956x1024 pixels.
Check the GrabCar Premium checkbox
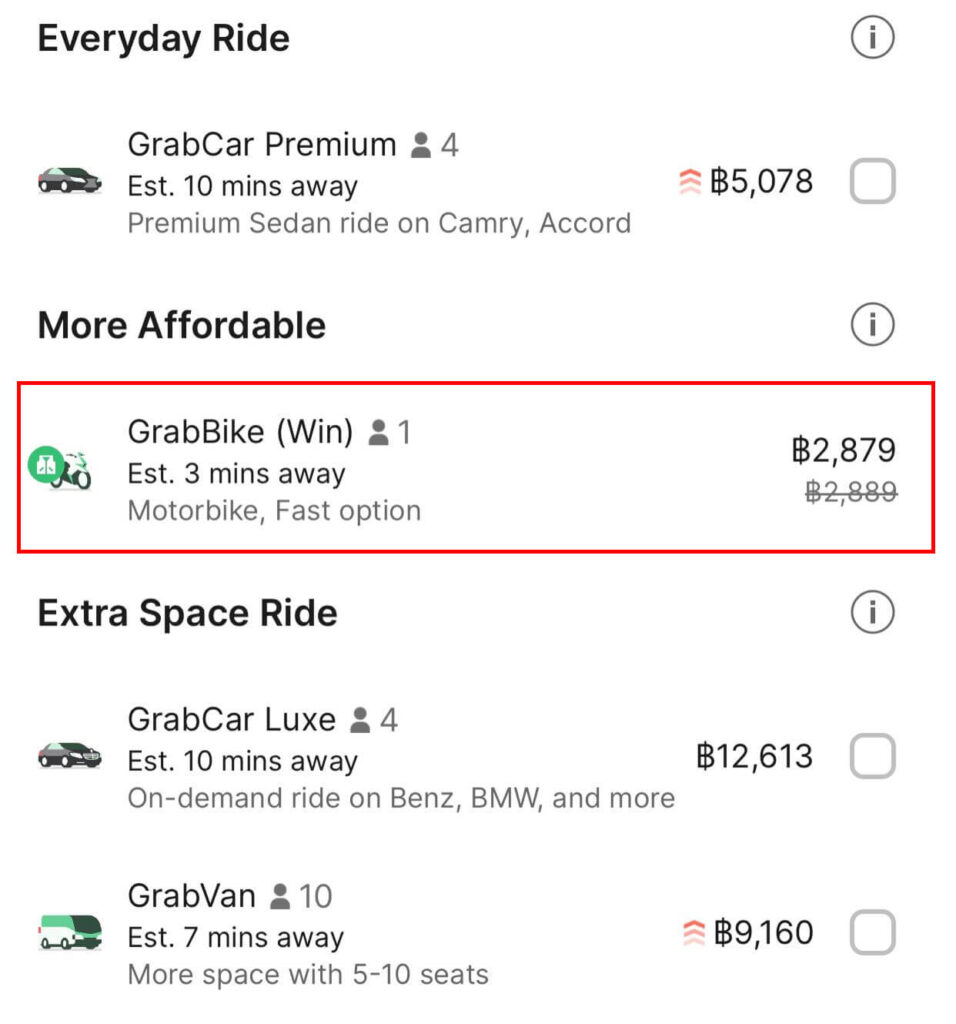[x=872, y=181]
